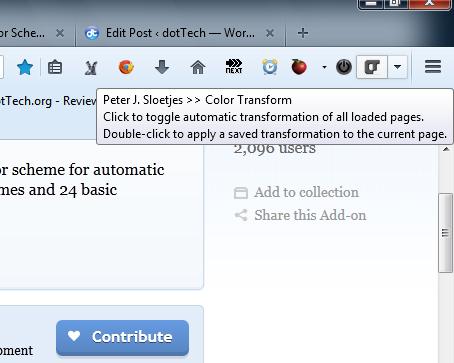Click the alarm clock toolbar icon
This screenshot has height=363, width=454.
point(270,67)
